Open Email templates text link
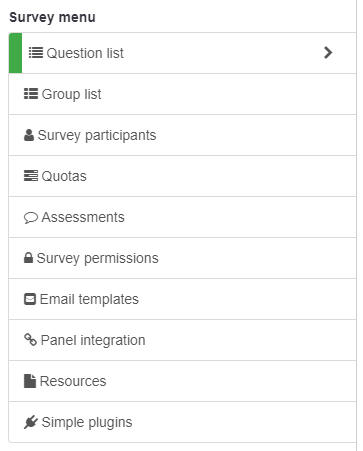This screenshot has width=363, height=451. (89, 299)
